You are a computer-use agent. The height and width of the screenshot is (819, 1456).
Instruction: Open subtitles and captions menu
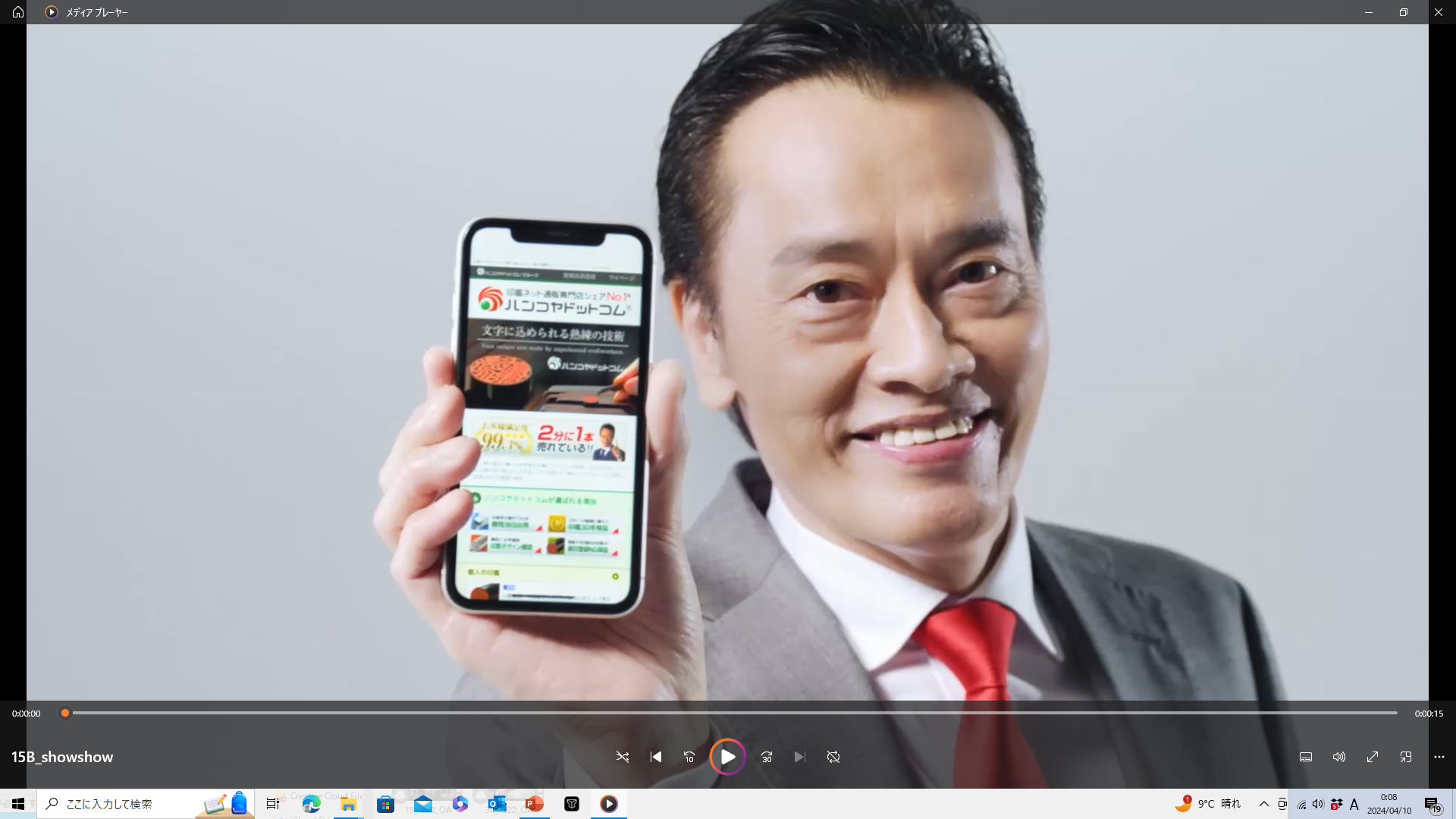pyautogui.click(x=1306, y=757)
